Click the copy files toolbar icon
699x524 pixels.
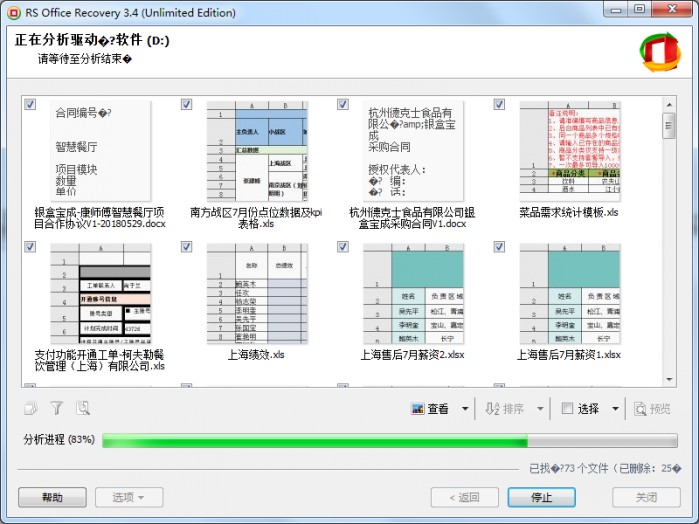[31, 408]
